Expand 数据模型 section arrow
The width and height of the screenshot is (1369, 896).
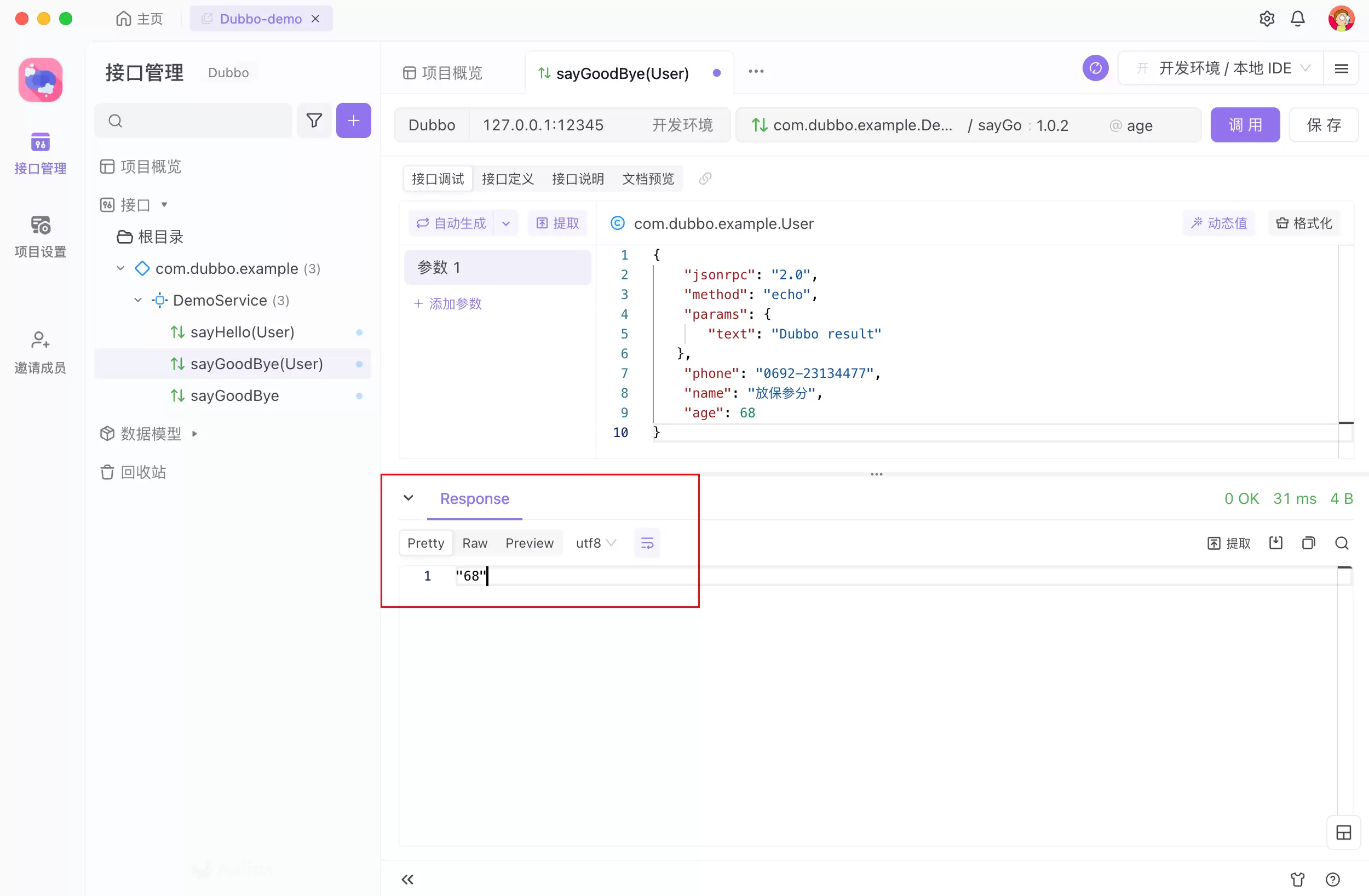pyautogui.click(x=194, y=433)
